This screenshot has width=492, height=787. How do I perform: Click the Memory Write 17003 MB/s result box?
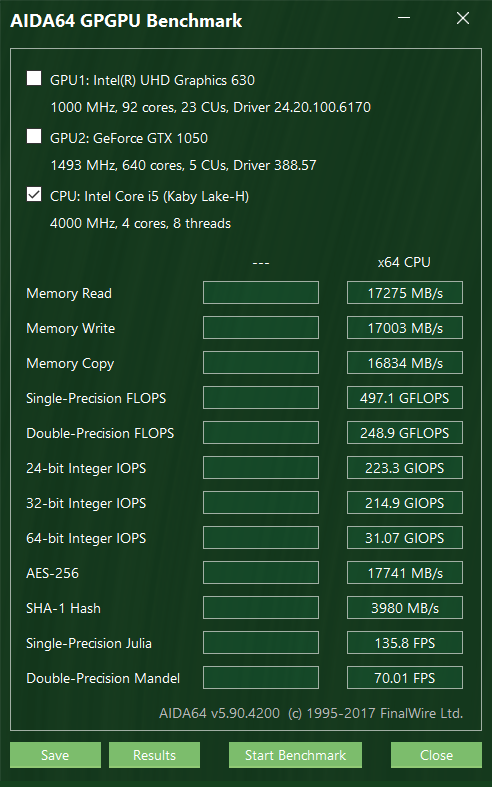pyautogui.click(x=405, y=328)
